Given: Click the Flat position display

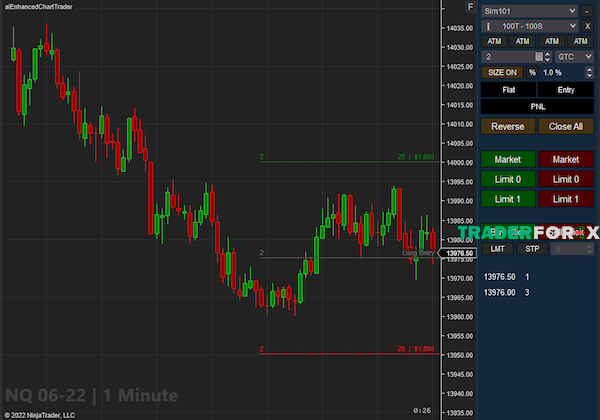Looking at the screenshot, I should point(508,90).
